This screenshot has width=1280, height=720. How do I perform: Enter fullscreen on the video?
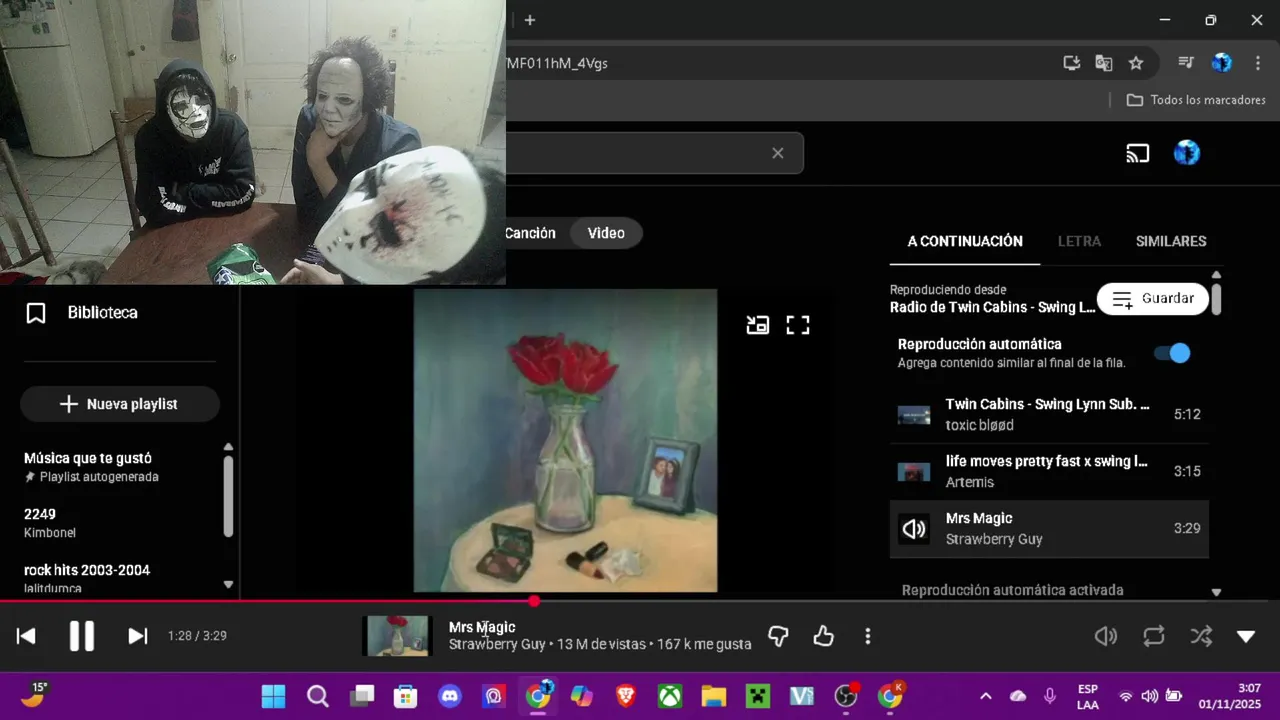point(798,325)
